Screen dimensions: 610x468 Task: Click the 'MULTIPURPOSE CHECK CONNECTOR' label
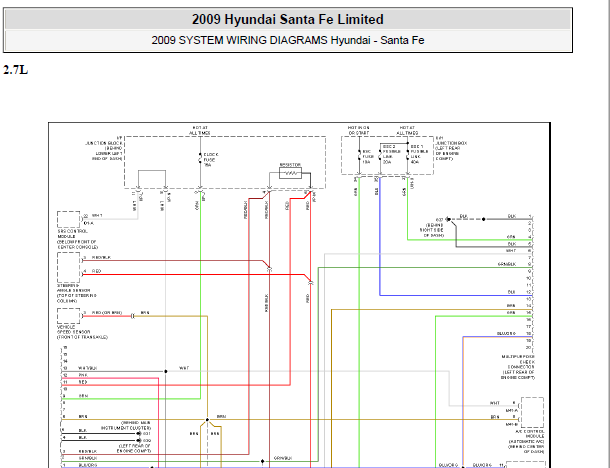tap(518, 367)
